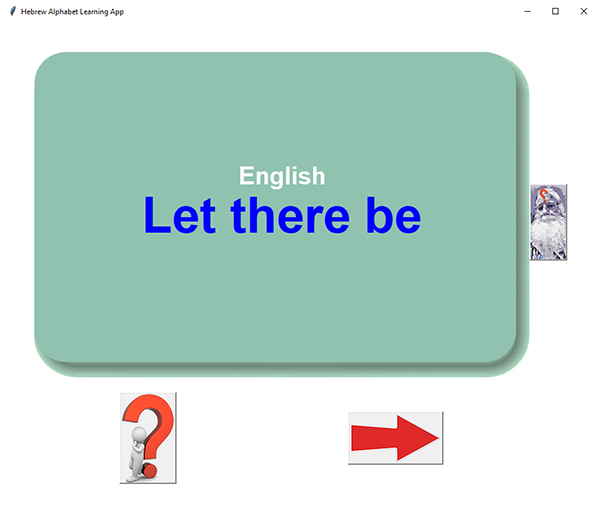This screenshot has width=600, height=508.
Task: Click the small red question mark on sage's forehead
Action: tap(544, 195)
